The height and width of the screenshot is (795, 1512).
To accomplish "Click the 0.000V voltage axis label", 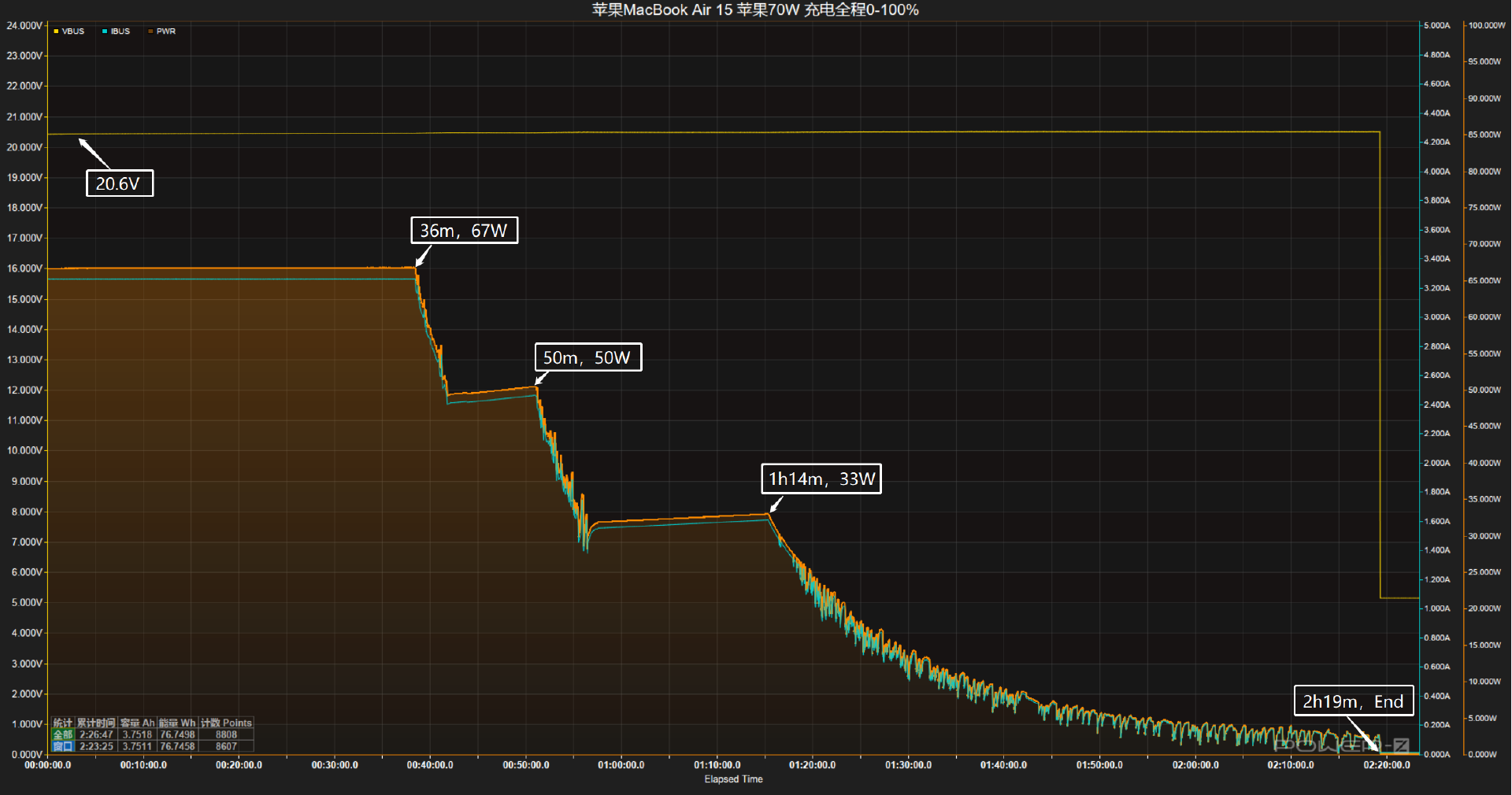I will click(x=26, y=754).
